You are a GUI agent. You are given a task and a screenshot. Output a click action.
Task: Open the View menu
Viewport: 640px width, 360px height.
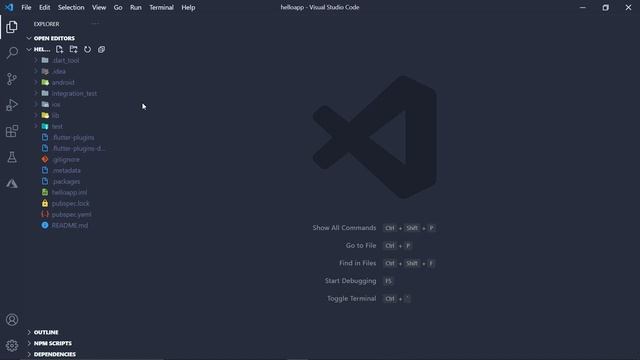click(x=99, y=7)
